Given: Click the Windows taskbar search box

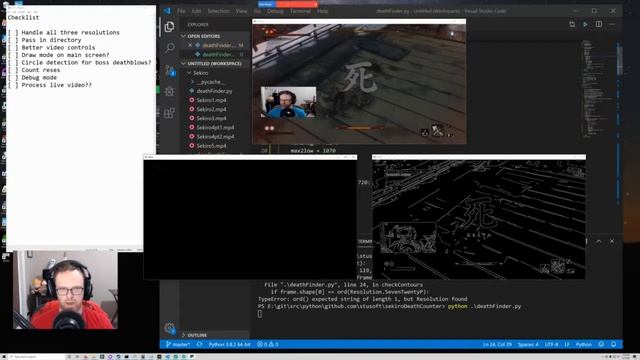Looking at the screenshot, I should [x=37, y=357].
